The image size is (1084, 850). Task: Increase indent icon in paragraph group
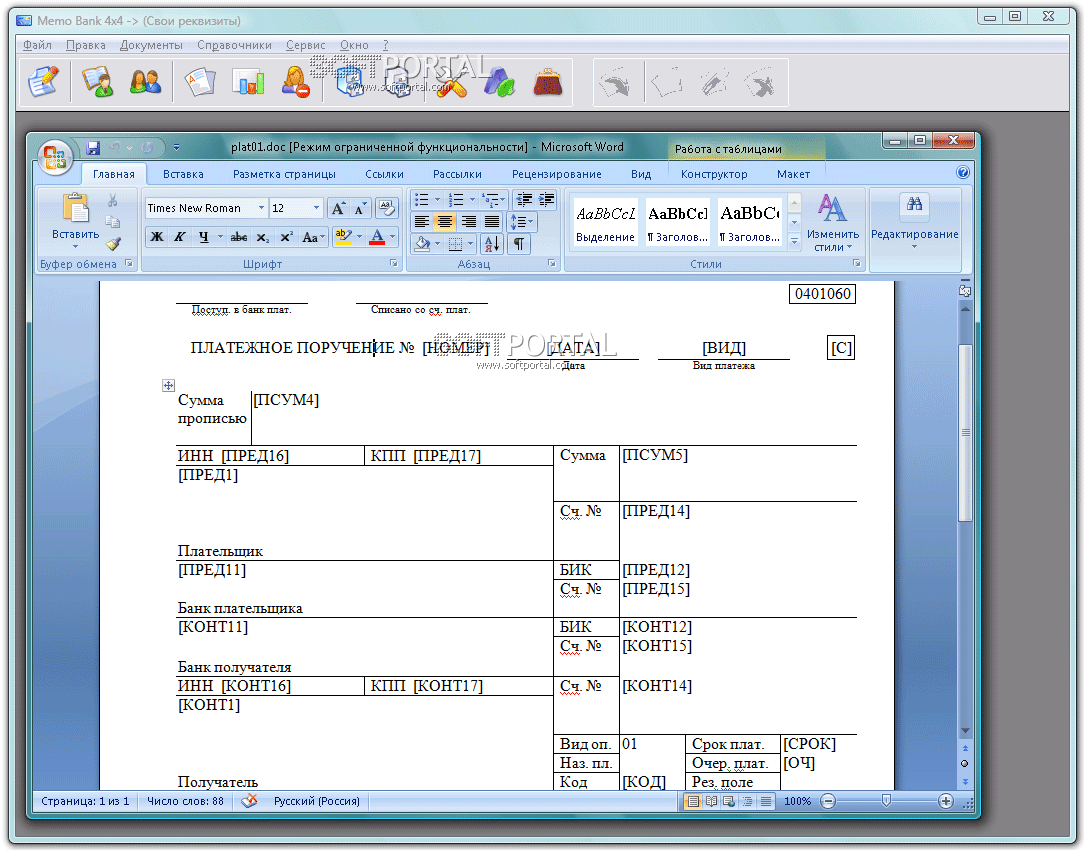pos(546,200)
